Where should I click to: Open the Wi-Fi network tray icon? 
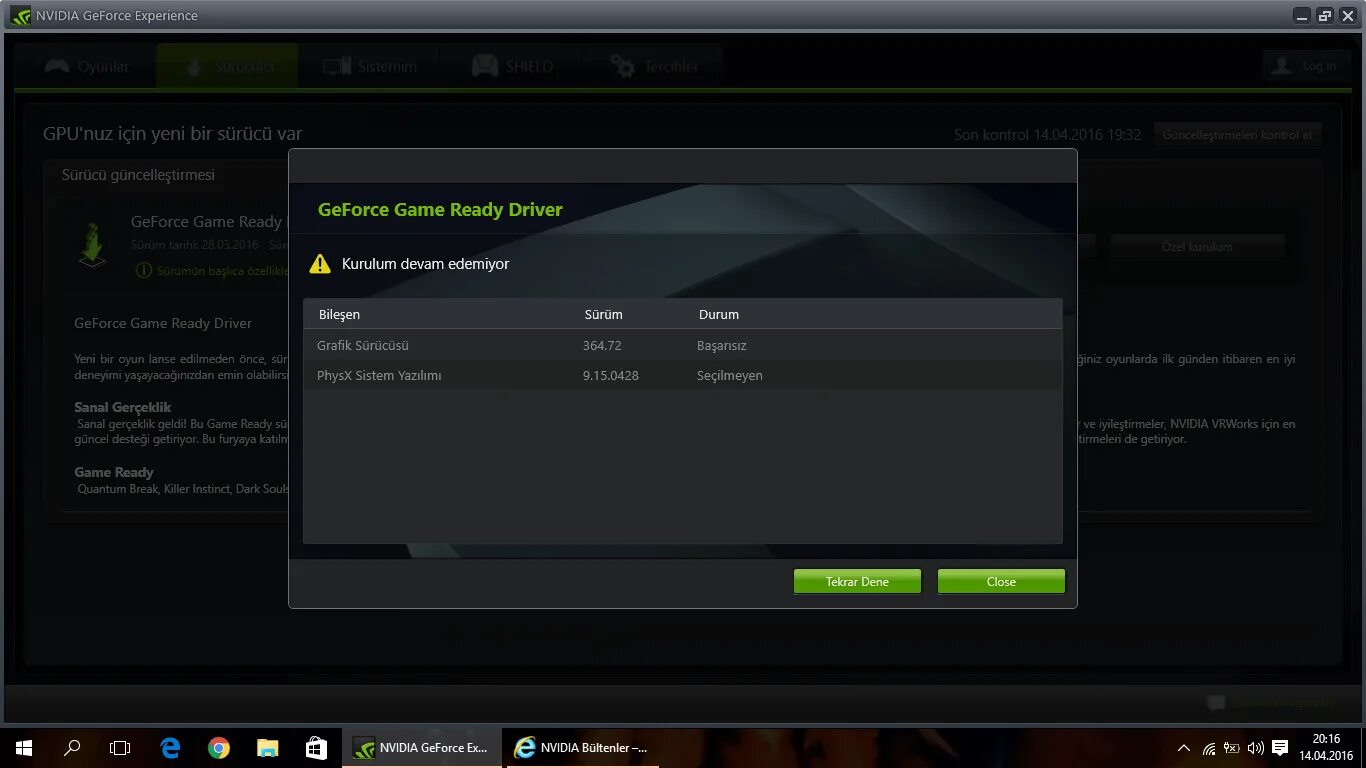click(x=1208, y=748)
